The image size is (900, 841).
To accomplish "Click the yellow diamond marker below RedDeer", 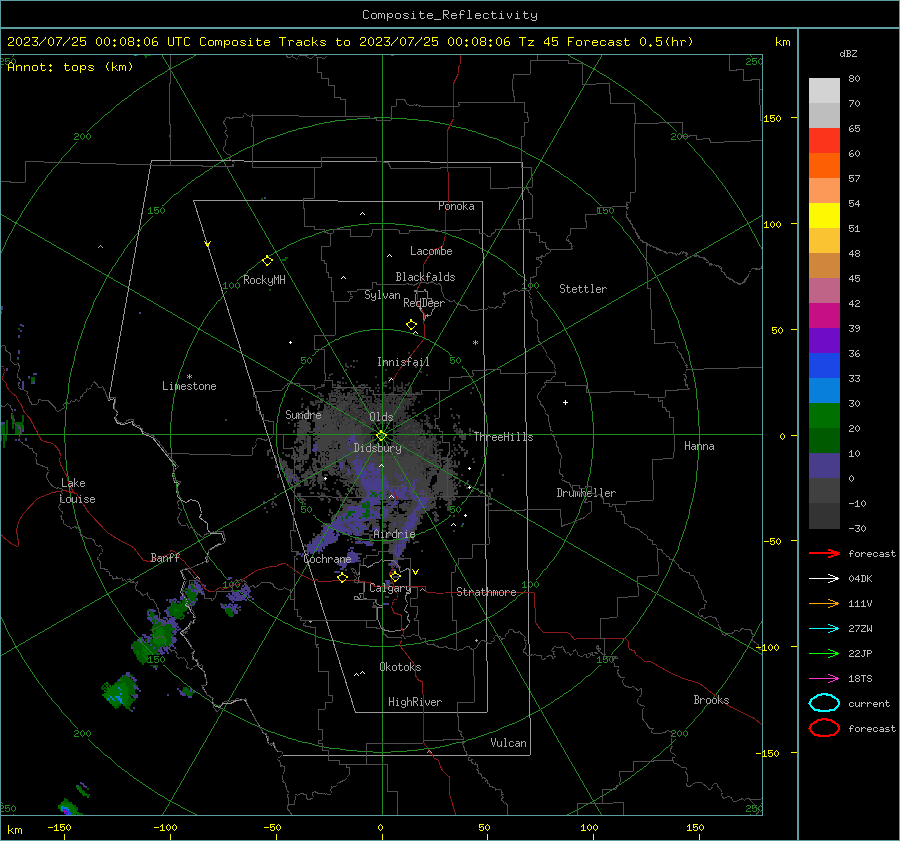I will point(412,325).
